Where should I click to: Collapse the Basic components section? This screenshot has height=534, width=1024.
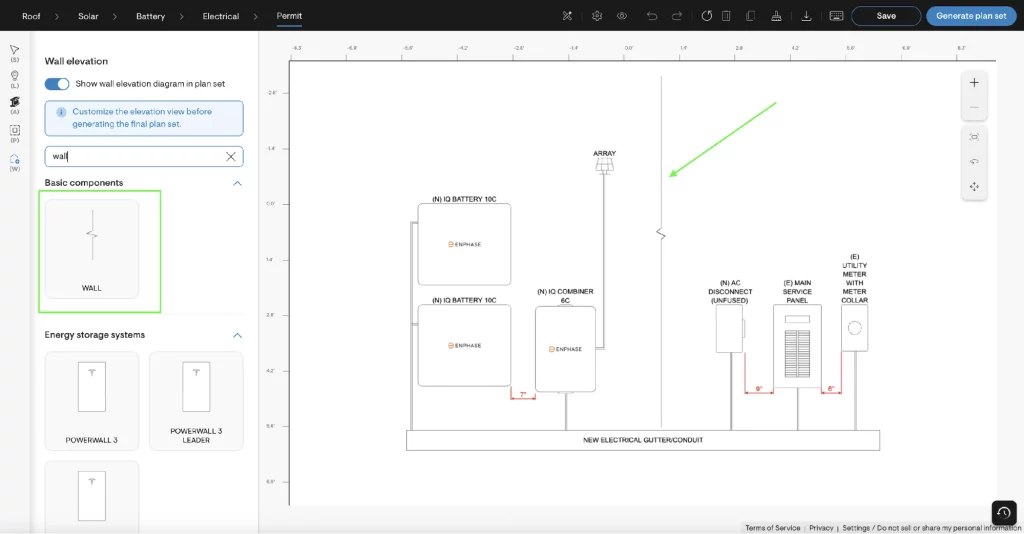[x=237, y=183]
